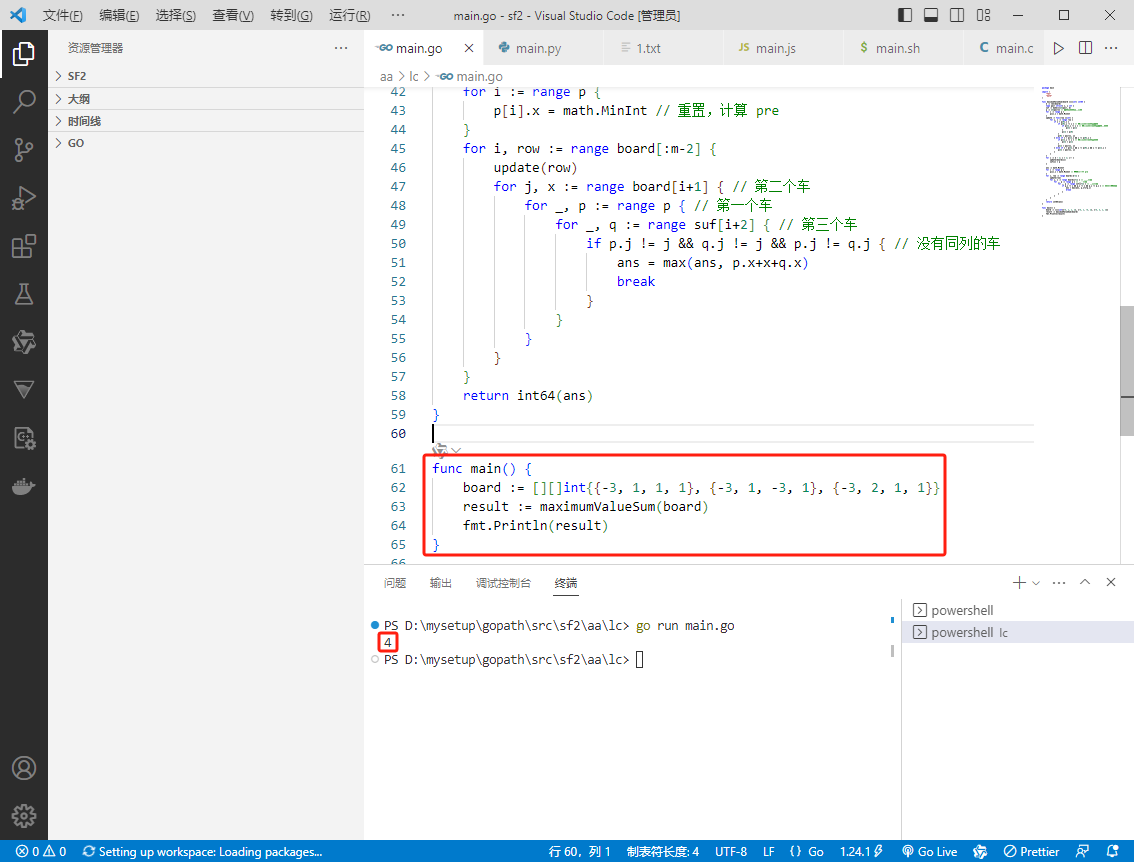
Task: Split the editor to the right
Action: click(1085, 48)
